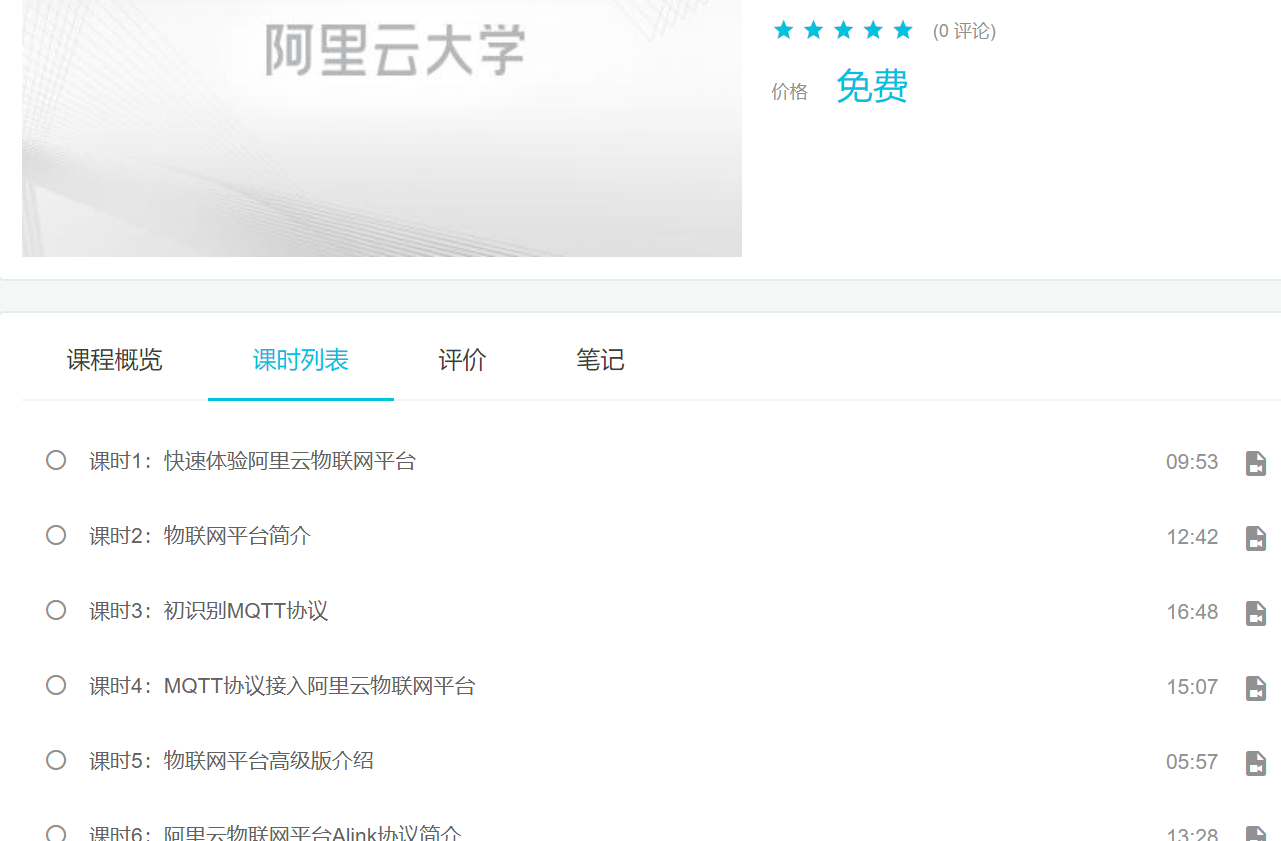Switch to the 课时列表 tab
Viewport: 1281px width, 841px height.
(x=301, y=360)
